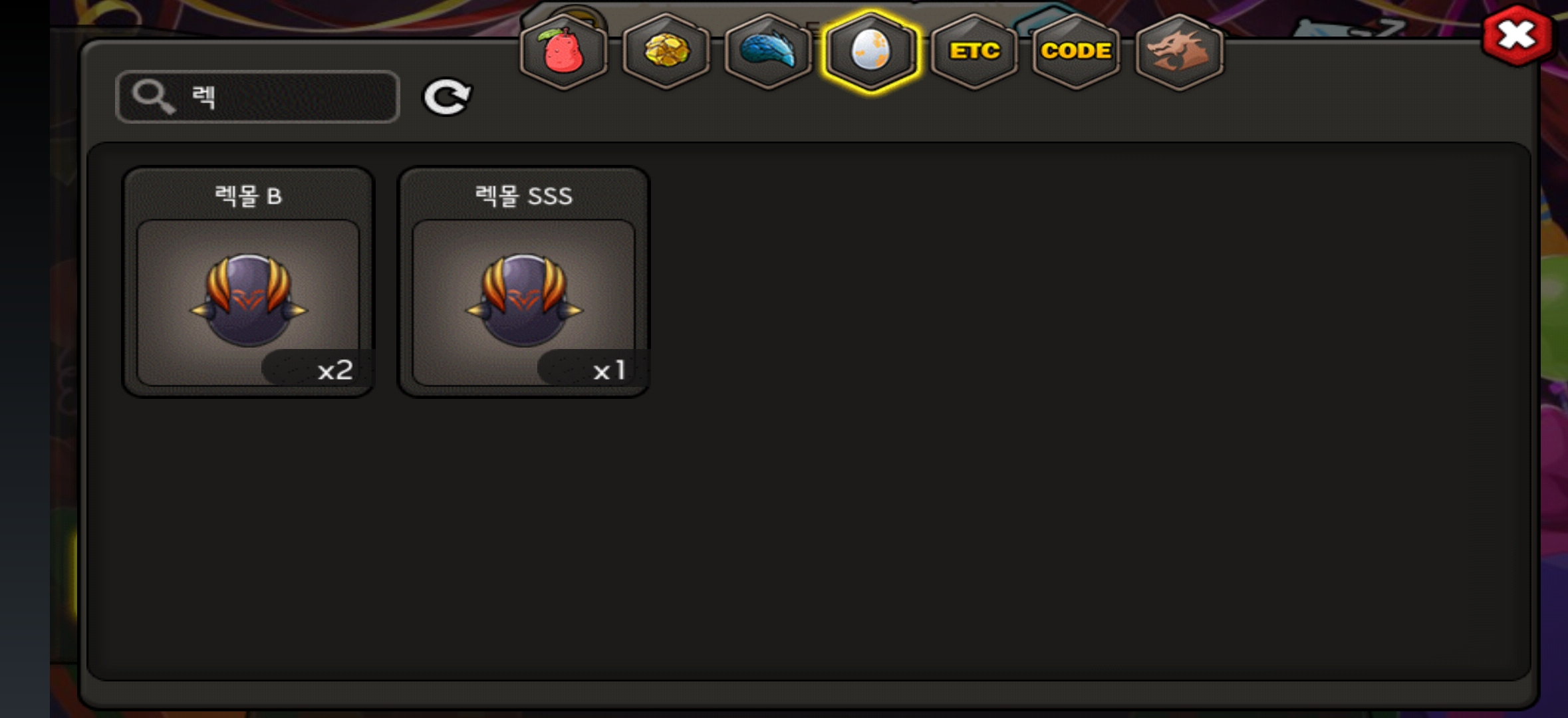Select the blue dragon wing tab
1568x718 pixels.
[x=769, y=52]
